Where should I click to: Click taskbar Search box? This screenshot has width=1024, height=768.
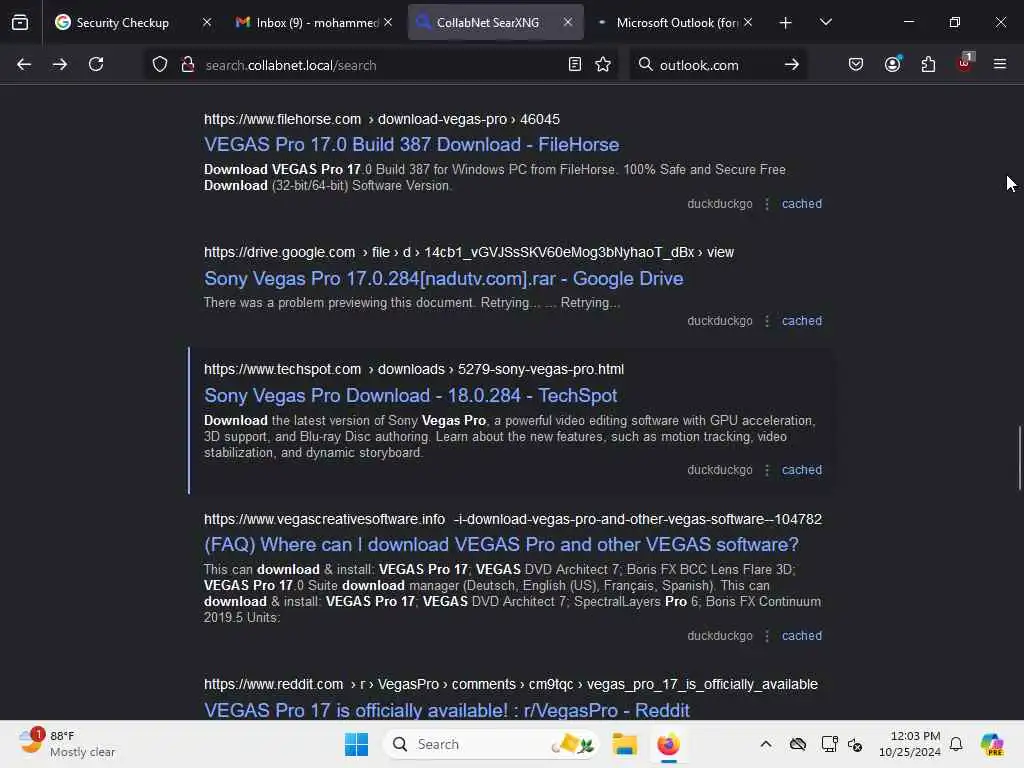(492, 744)
